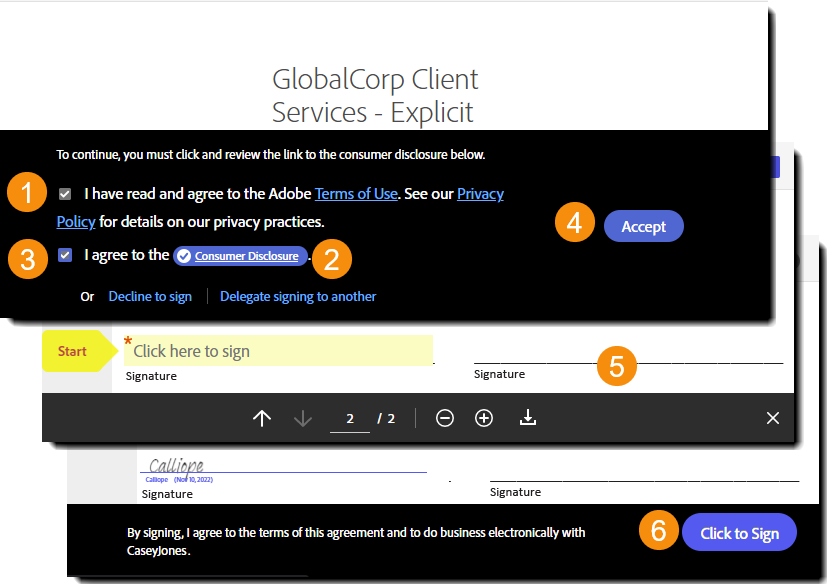Click the Calliope signature on the document
Viewport: 827px width, 584px height.
point(177,466)
